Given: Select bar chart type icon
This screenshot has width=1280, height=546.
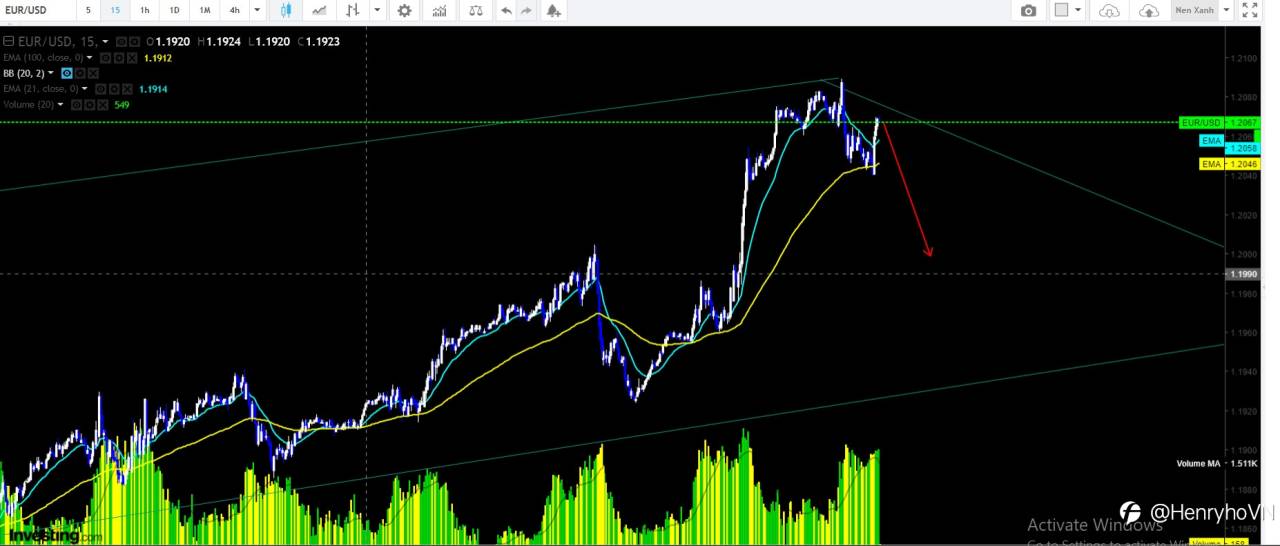Looking at the screenshot, I should click(353, 10).
